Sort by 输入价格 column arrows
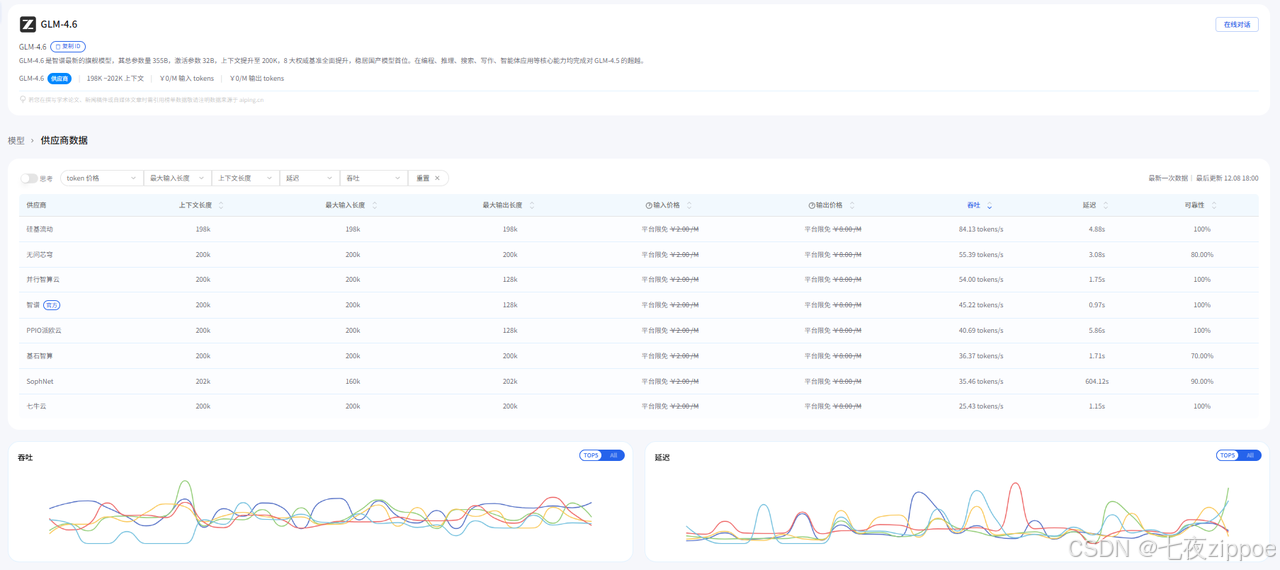This screenshot has width=1280, height=570. 689,205
